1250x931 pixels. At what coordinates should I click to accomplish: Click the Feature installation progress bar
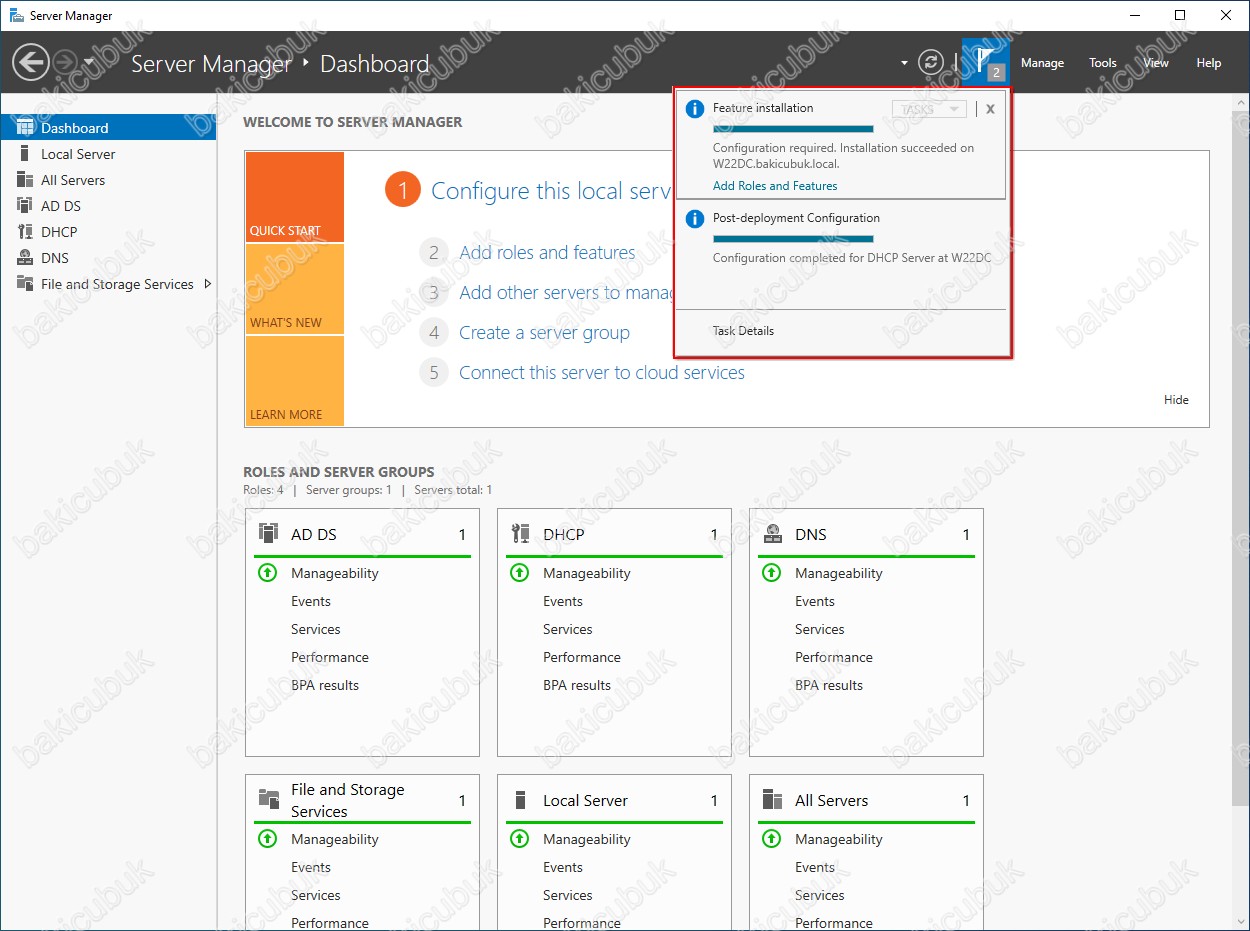pos(793,129)
